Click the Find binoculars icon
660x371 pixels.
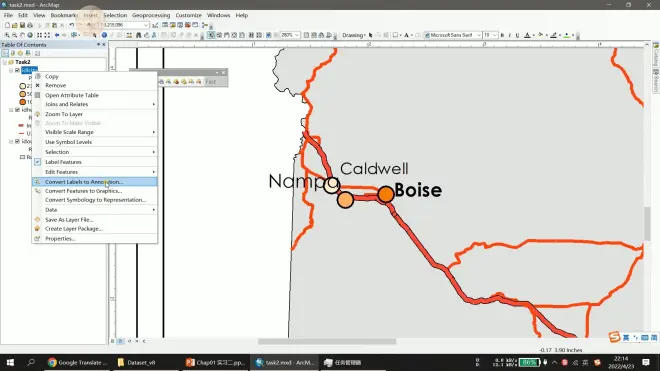138,35
